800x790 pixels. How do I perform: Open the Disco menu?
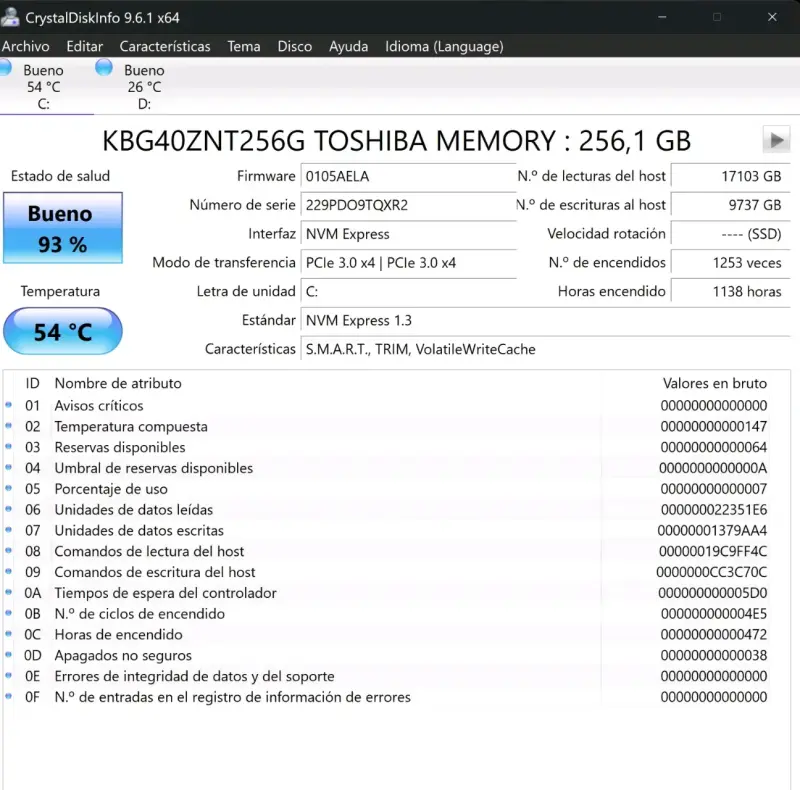click(294, 46)
